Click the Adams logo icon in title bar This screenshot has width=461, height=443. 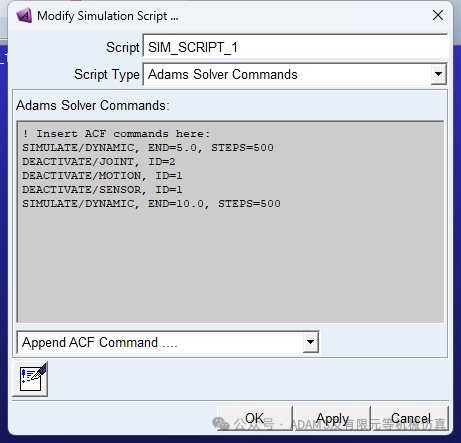pyautogui.click(x=24, y=15)
